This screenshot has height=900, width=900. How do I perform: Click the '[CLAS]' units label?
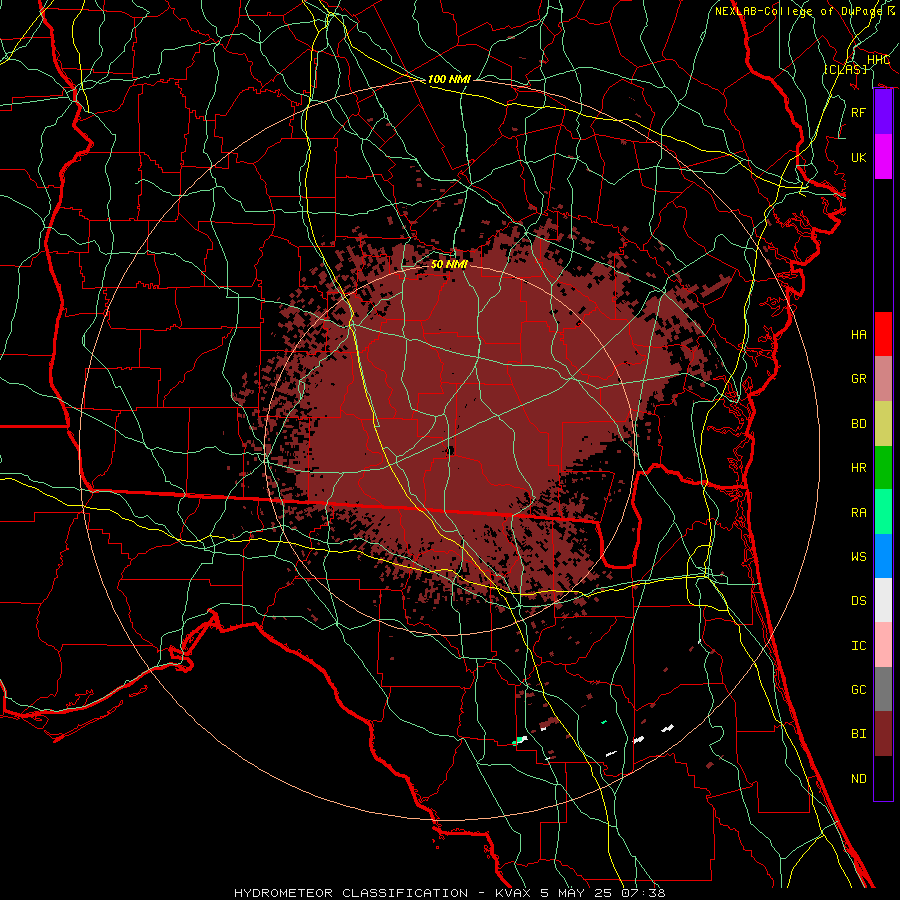pos(845,69)
